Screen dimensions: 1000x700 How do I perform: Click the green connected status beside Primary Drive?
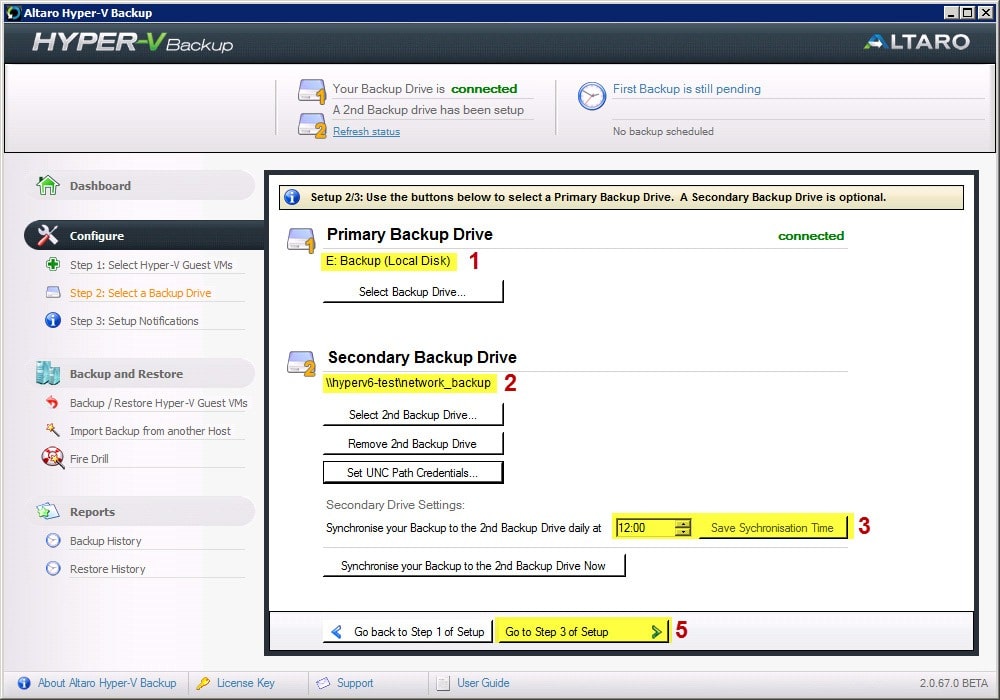[811, 236]
